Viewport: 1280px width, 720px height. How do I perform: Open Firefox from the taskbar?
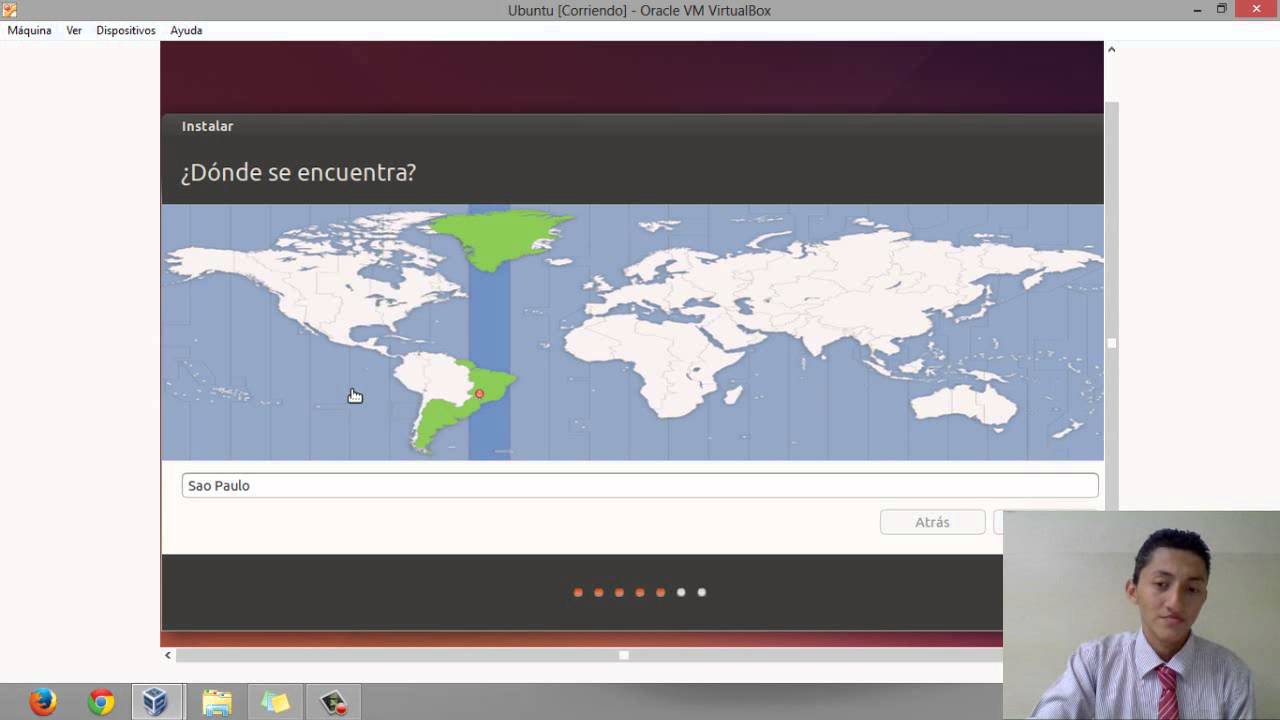[43, 702]
